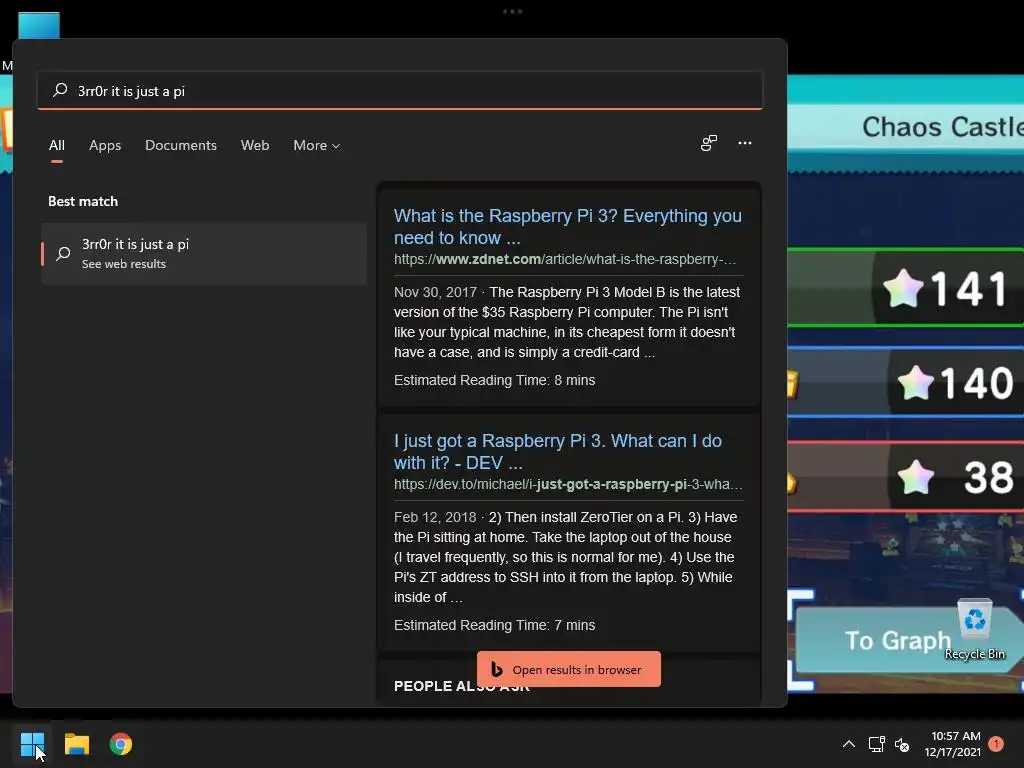Select the best match '3rr0r it is just a pi'
Viewport: 1024px width, 768px height.
(x=204, y=253)
